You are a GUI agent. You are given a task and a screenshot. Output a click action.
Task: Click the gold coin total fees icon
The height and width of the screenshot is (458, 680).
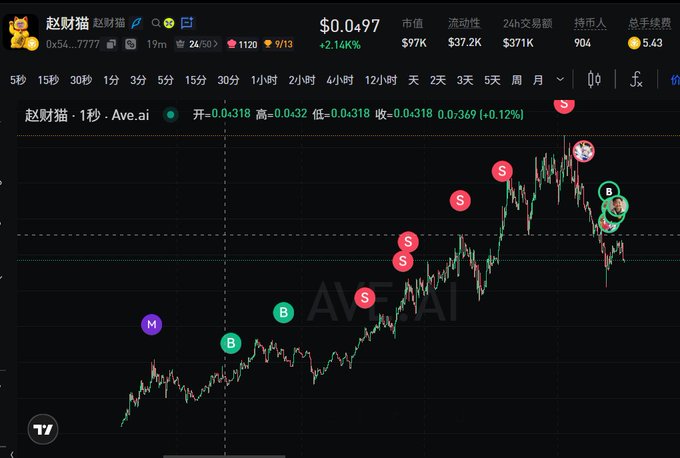634,43
